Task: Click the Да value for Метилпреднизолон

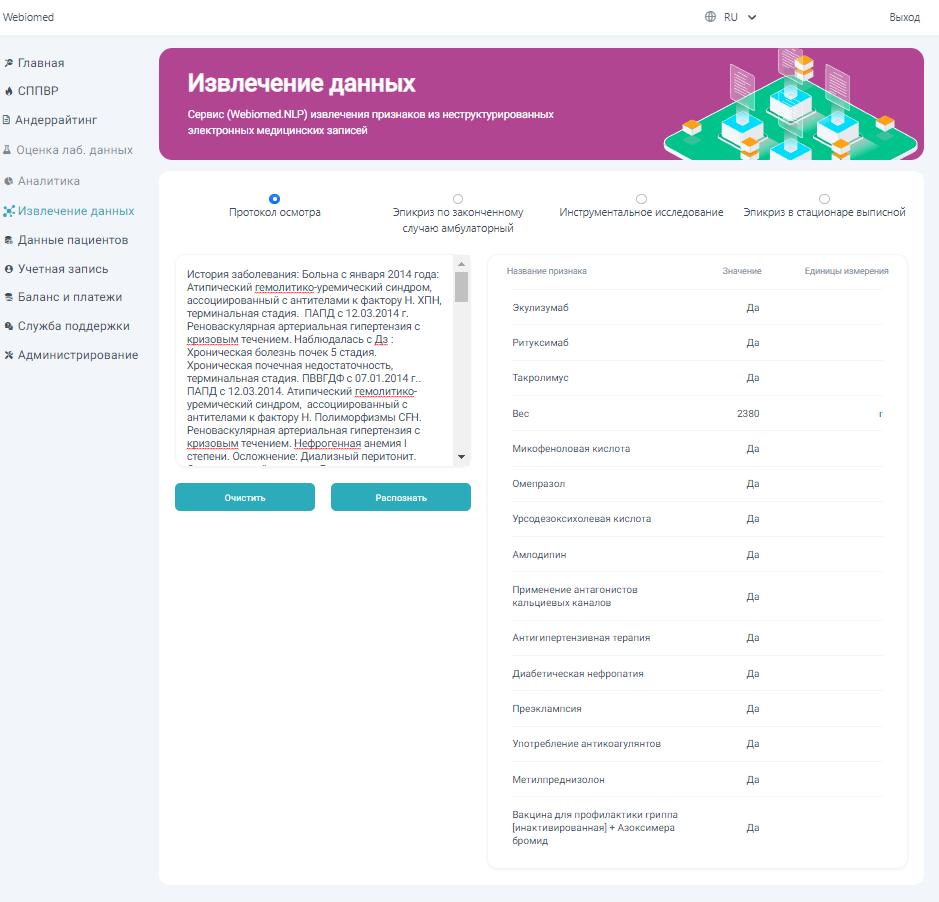Action: pyautogui.click(x=753, y=780)
